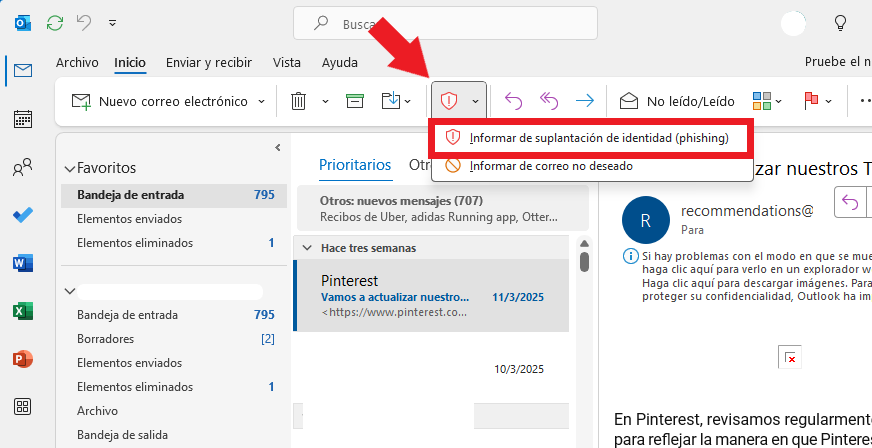This screenshot has width=872, height=448.
Task: Launch Excel from the sidebar
Action: 23,311
